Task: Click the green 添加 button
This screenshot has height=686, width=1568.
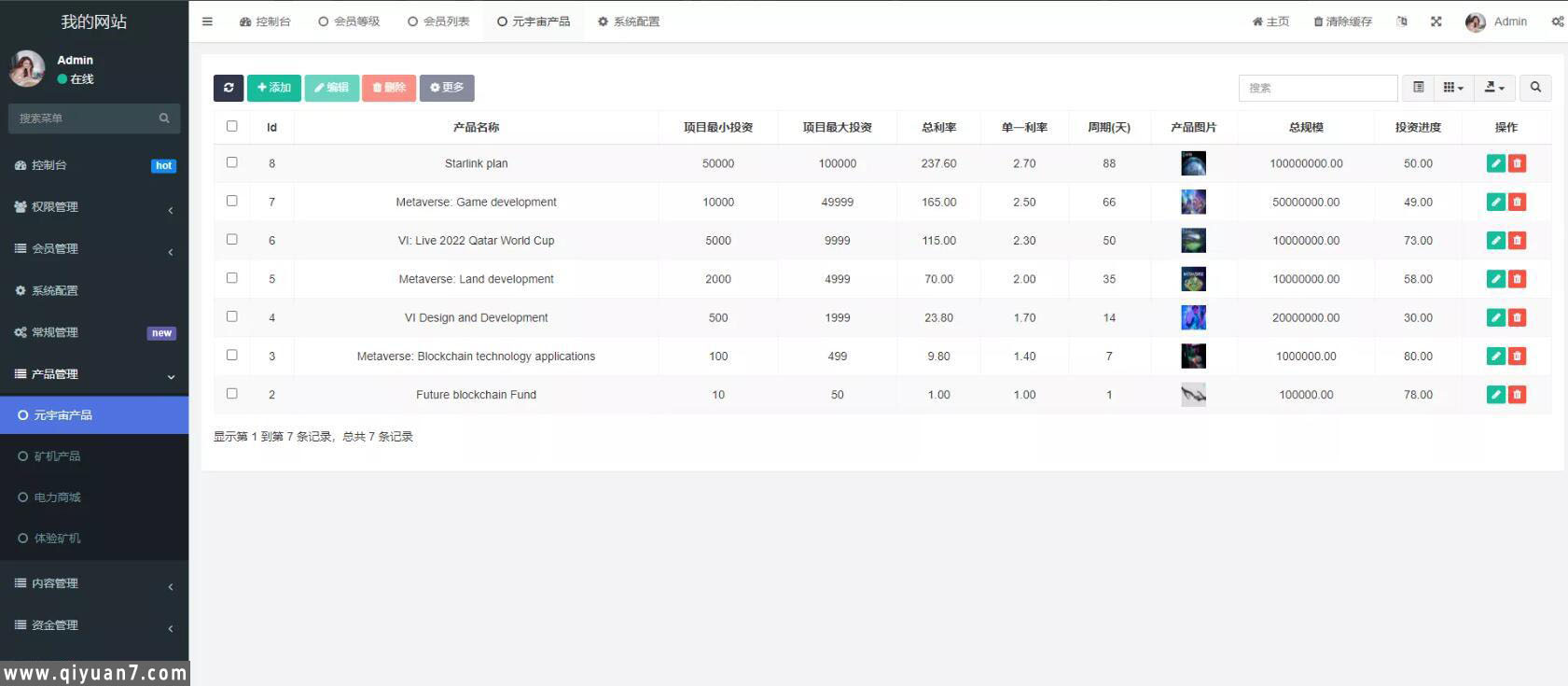Action: click(274, 88)
